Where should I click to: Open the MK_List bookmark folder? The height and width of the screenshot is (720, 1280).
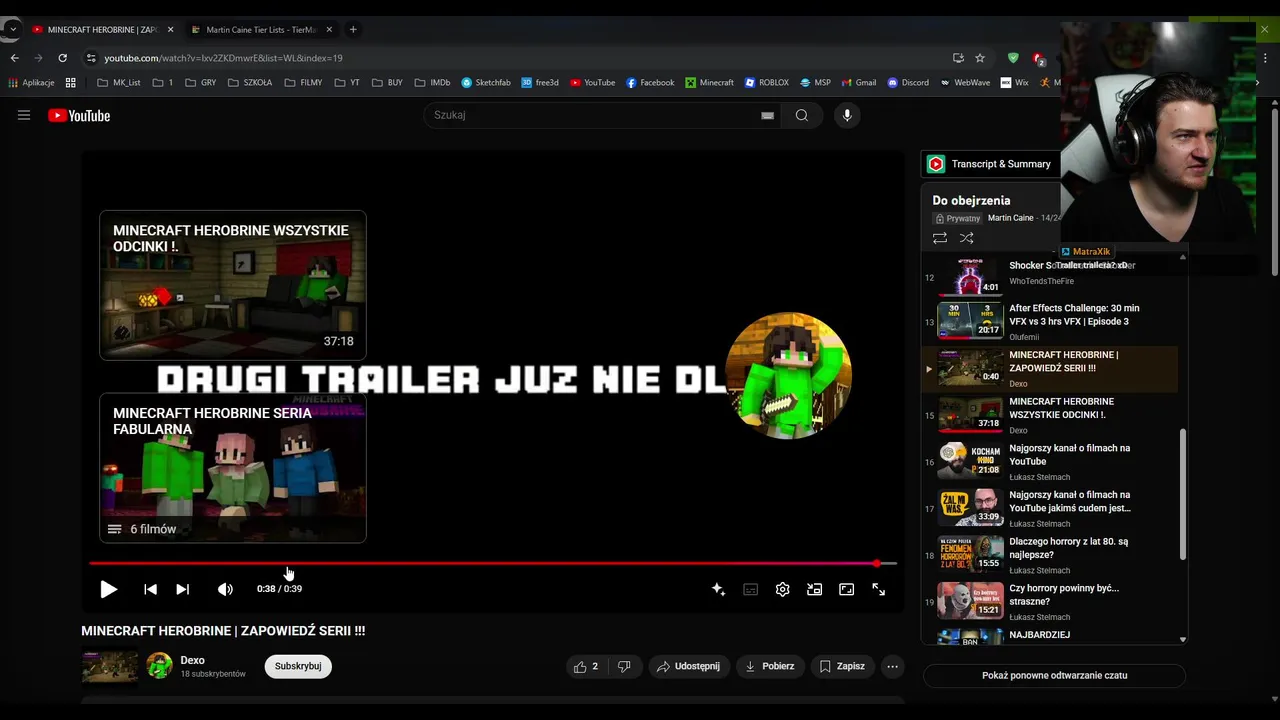(x=118, y=83)
